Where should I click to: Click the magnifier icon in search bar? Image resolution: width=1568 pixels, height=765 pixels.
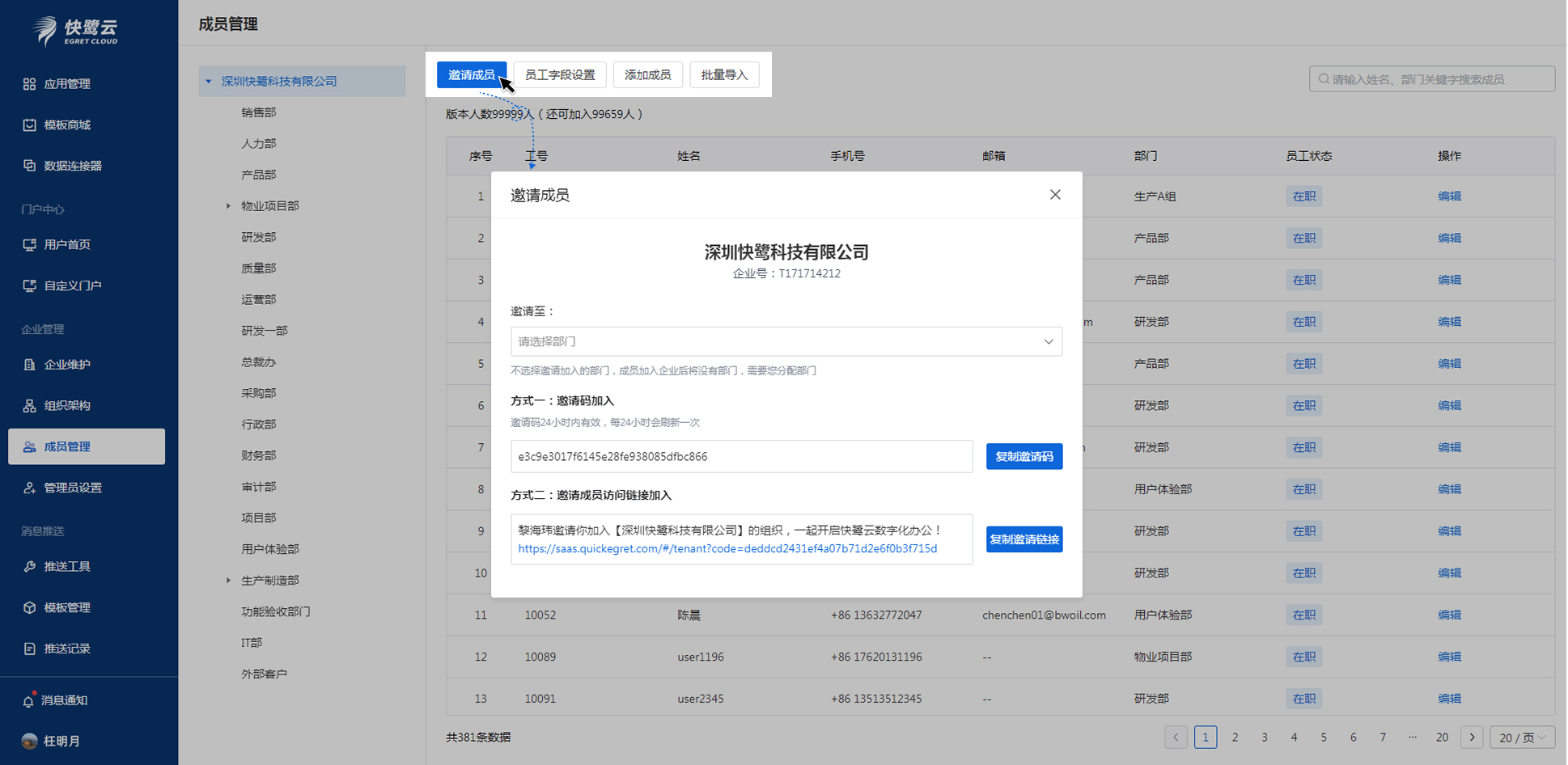[1323, 78]
